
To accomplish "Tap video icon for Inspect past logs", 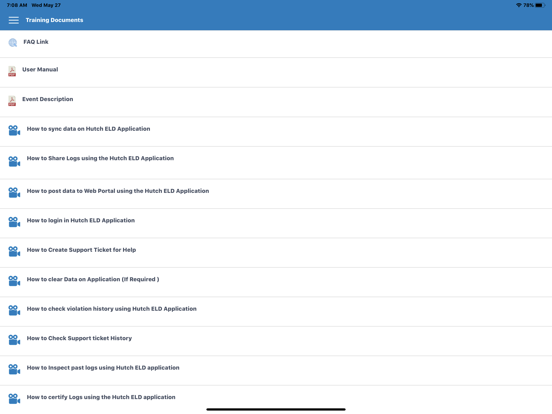I will [14, 369].
